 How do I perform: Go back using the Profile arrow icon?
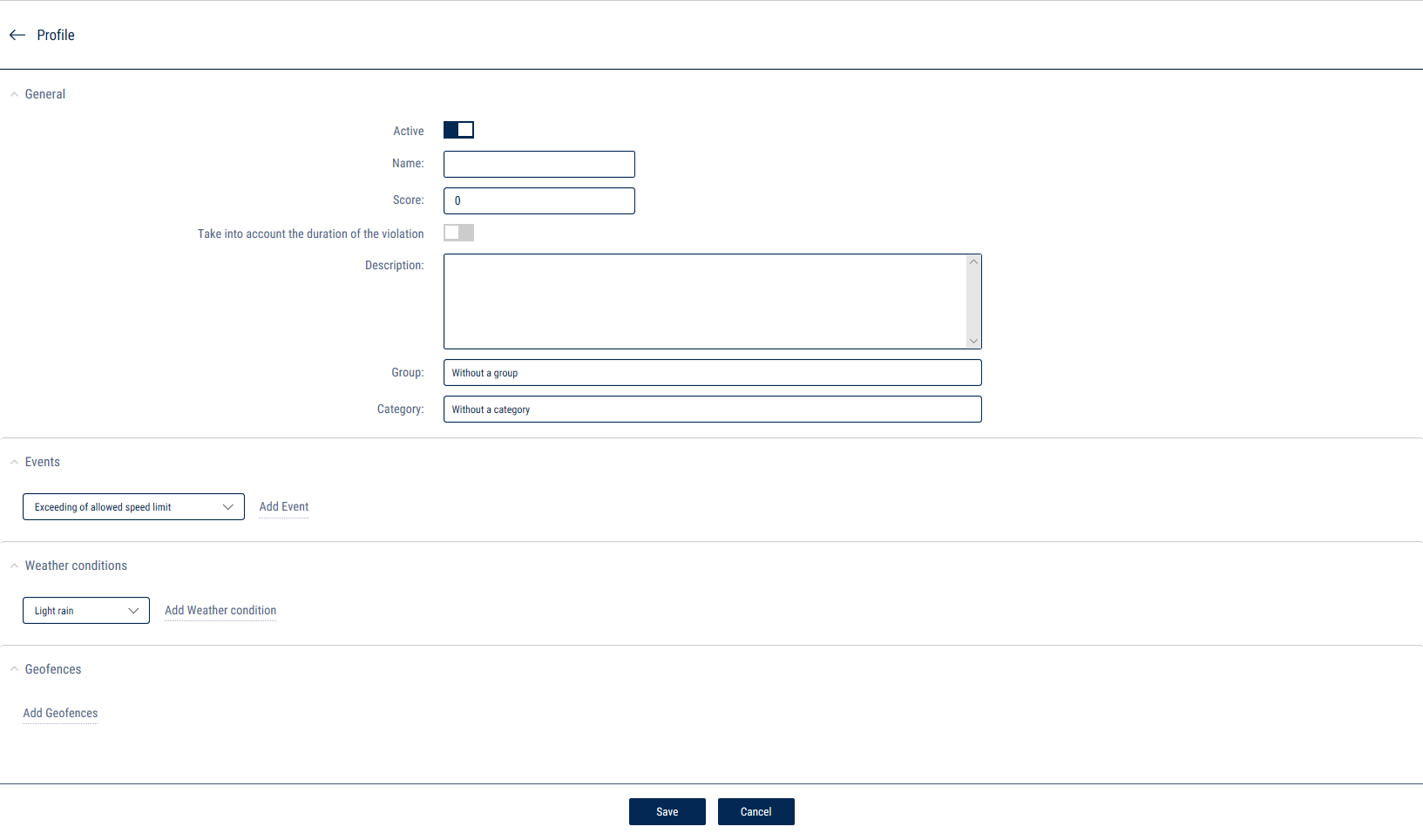(x=17, y=35)
